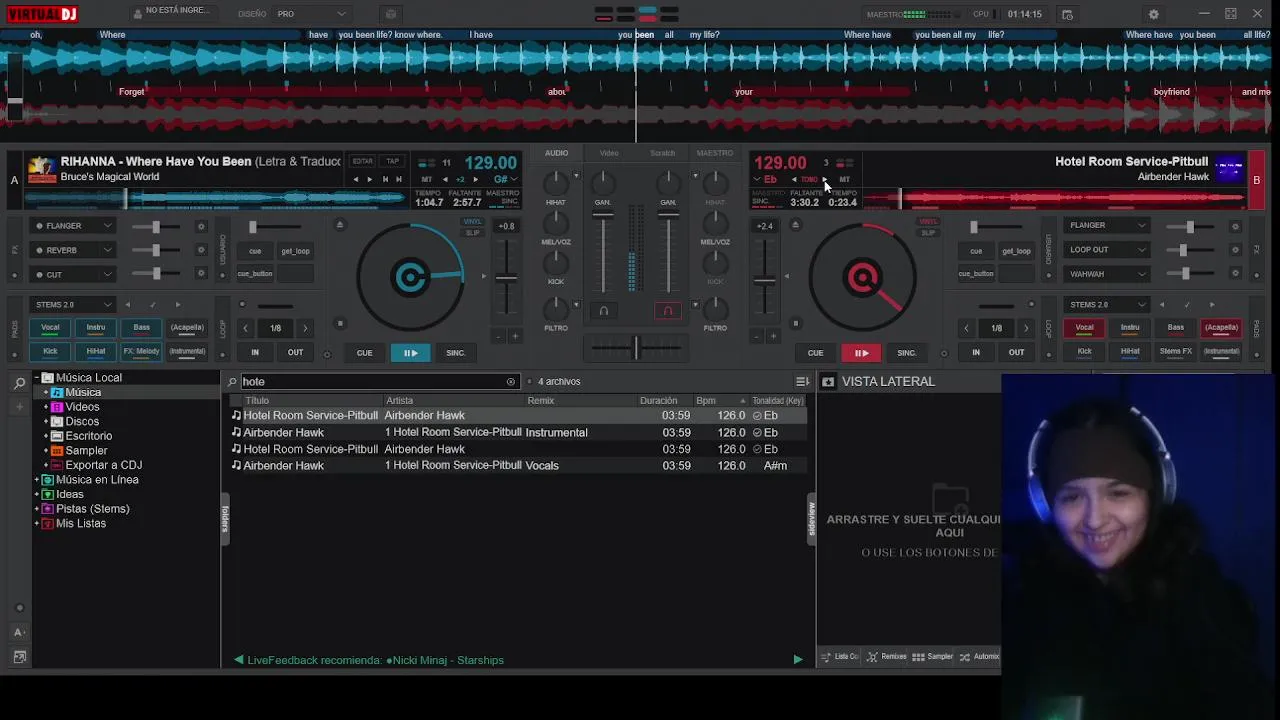
Task: Double loop length on deck B with the right arrow
Action: [1025, 328]
